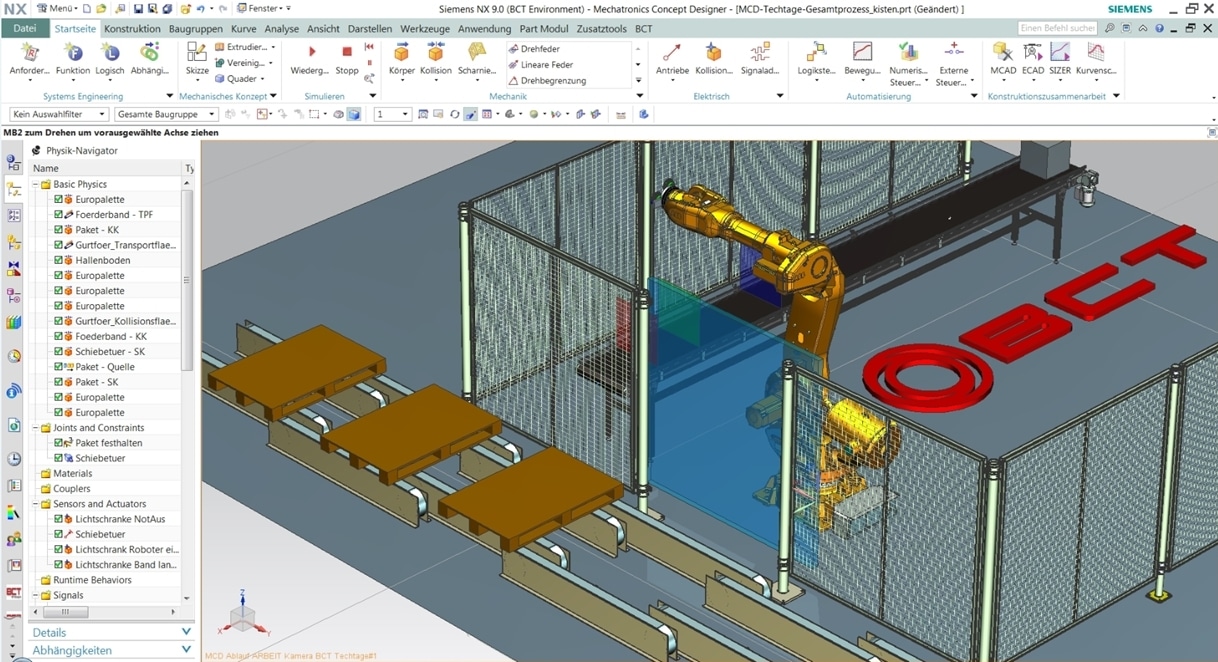This screenshot has height=662, width=1218.
Task: Switch to the Konstruktion ribbon tab
Action: click(x=132, y=29)
